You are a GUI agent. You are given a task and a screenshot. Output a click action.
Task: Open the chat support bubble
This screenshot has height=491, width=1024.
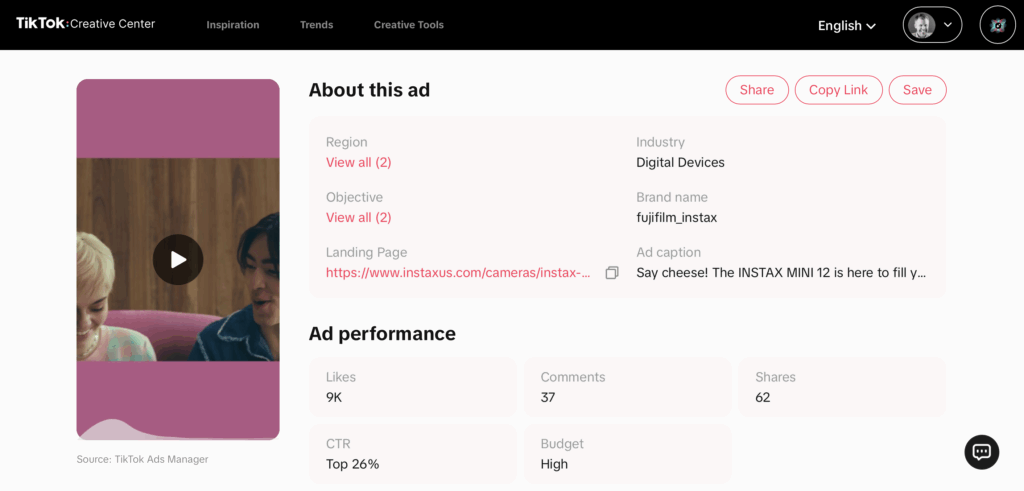tap(982, 452)
